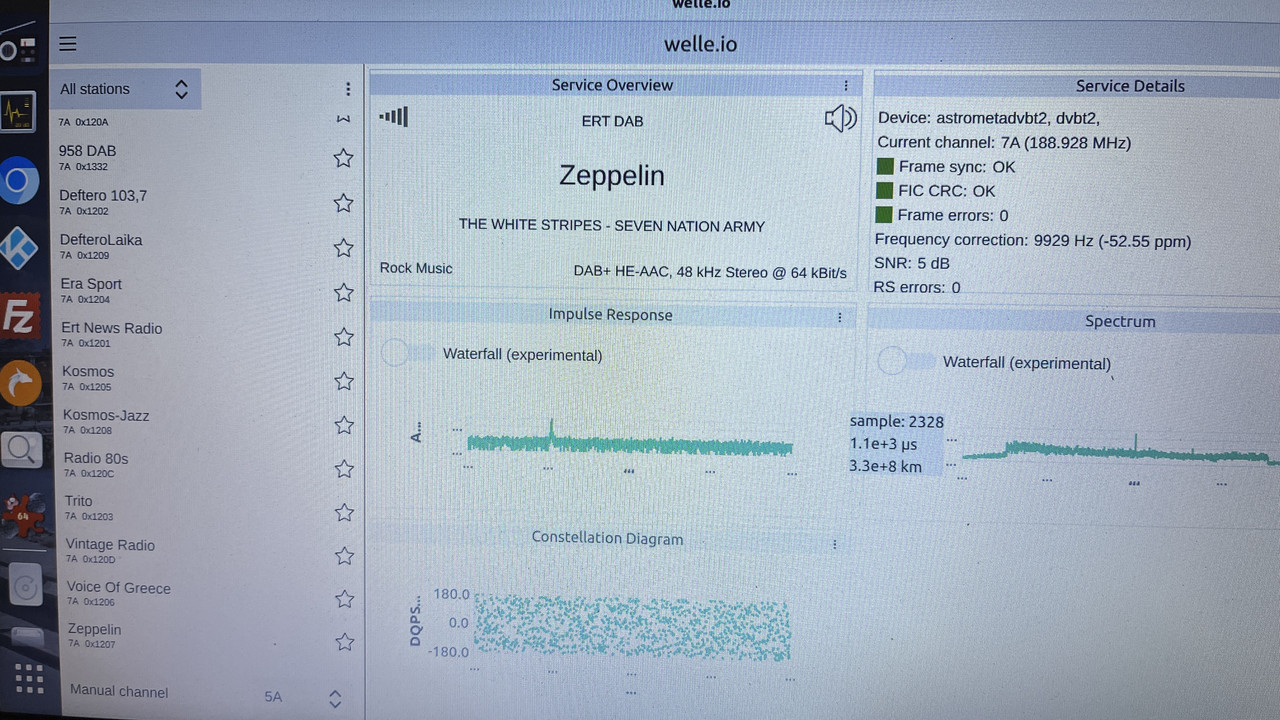Open the magnifier search dock icon

[21, 449]
